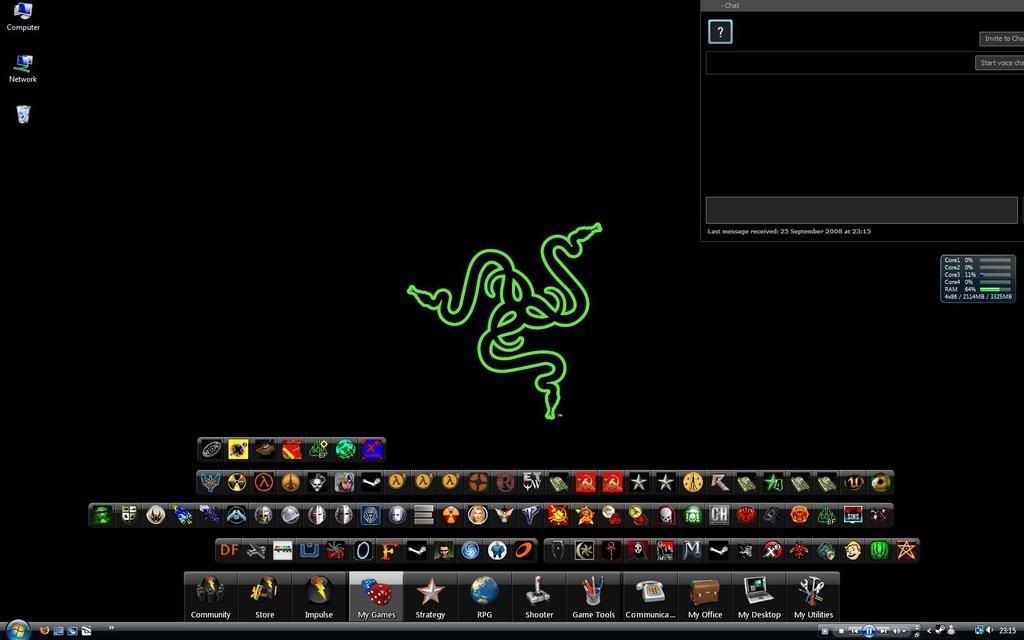Open the My Utilities dock tab

pyautogui.click(x=813, y=596)
